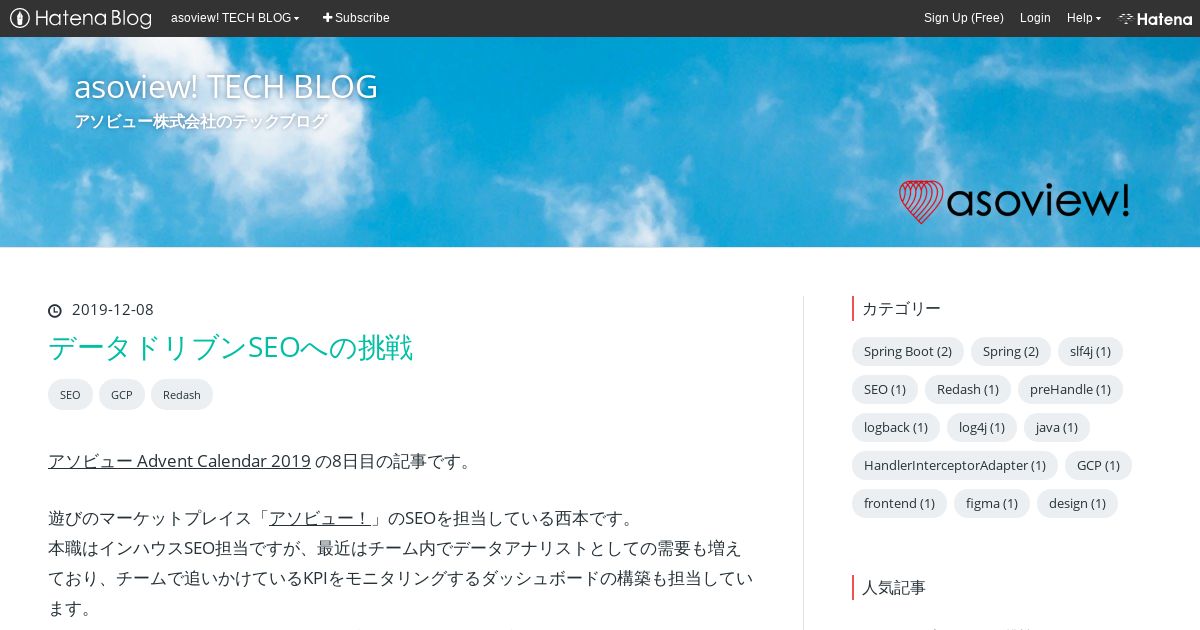Select the Redash tag under the title
This screenshot has width=1200, height=630.
(182, 395)
